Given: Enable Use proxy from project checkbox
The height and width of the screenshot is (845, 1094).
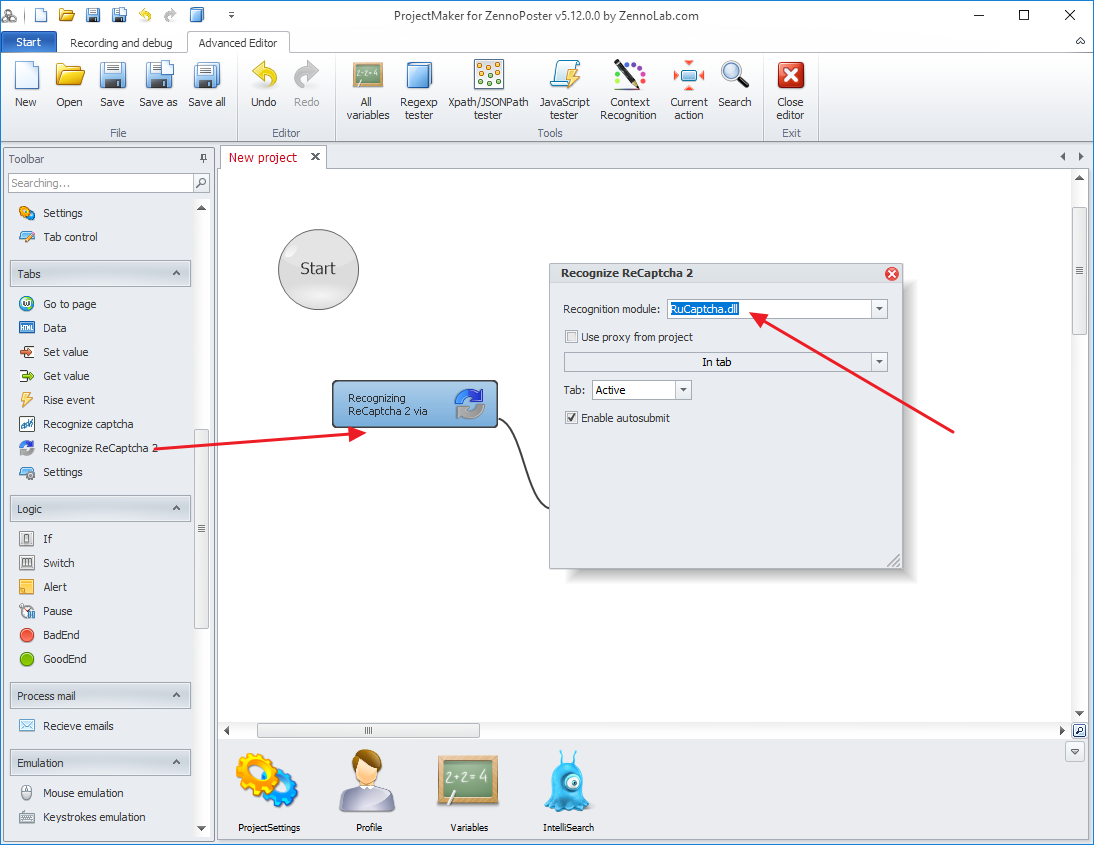Looking at the screenshot, I should pos(572,337).
